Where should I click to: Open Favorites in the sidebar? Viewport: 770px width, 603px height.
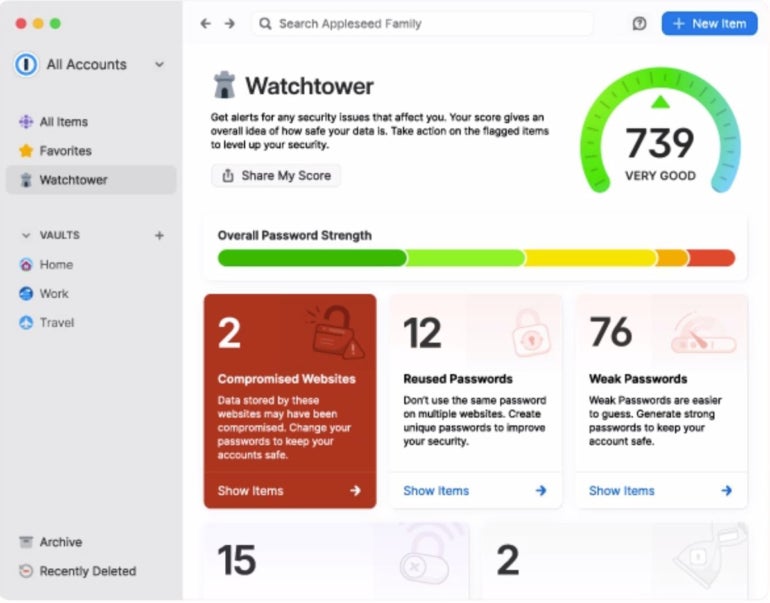(x=65, y=151)
